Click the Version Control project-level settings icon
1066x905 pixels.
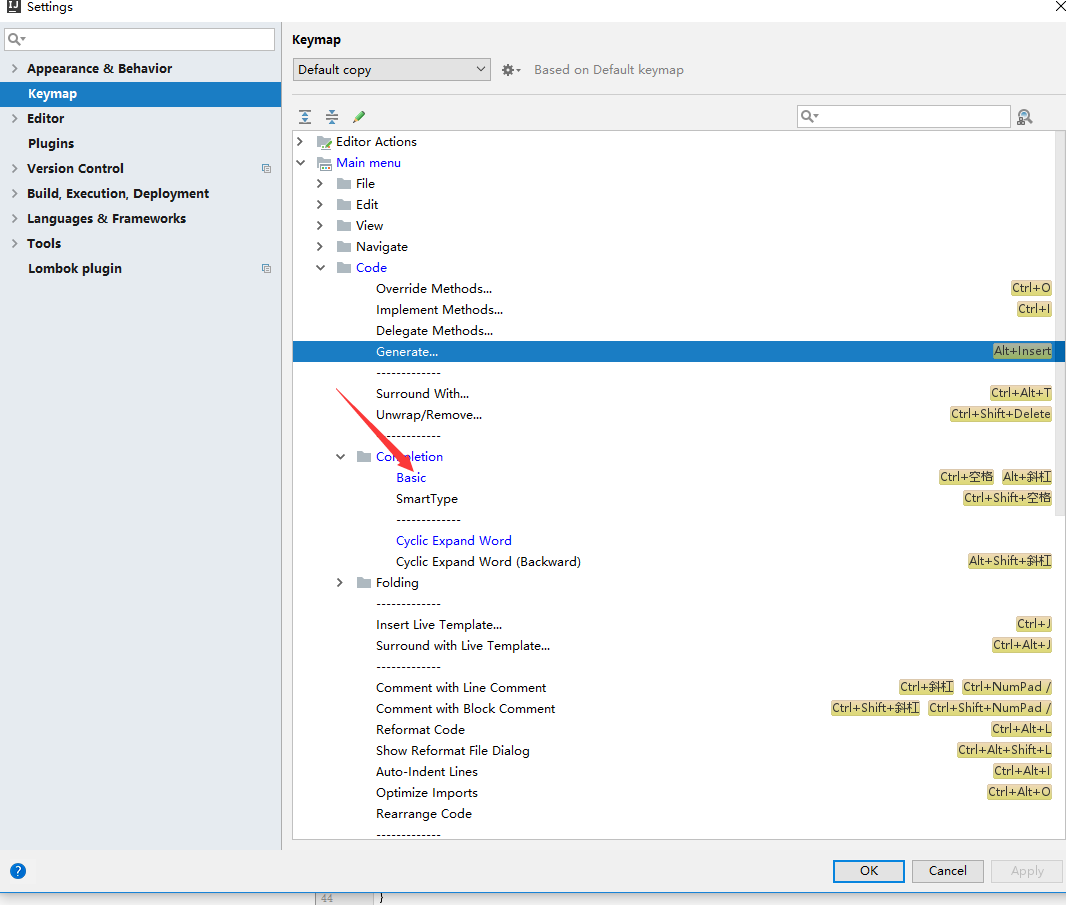click(x=266, y=169)
